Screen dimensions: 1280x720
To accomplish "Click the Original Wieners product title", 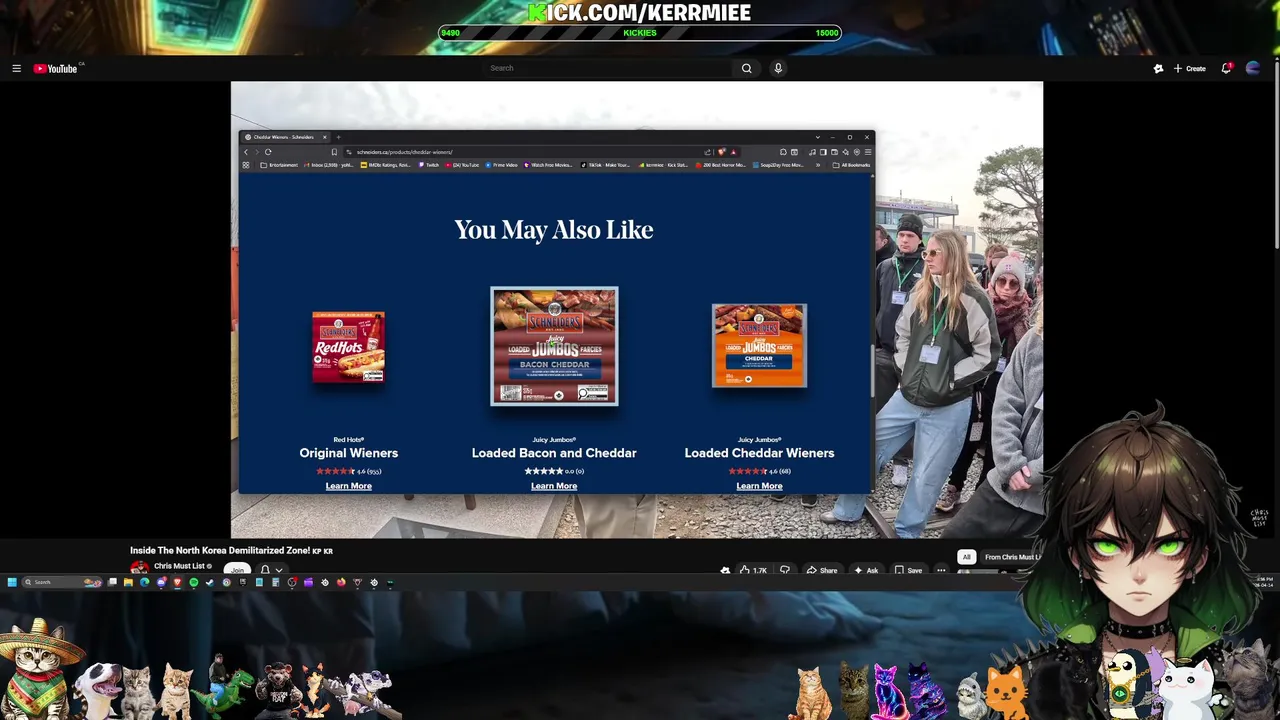I will (348, 453).
